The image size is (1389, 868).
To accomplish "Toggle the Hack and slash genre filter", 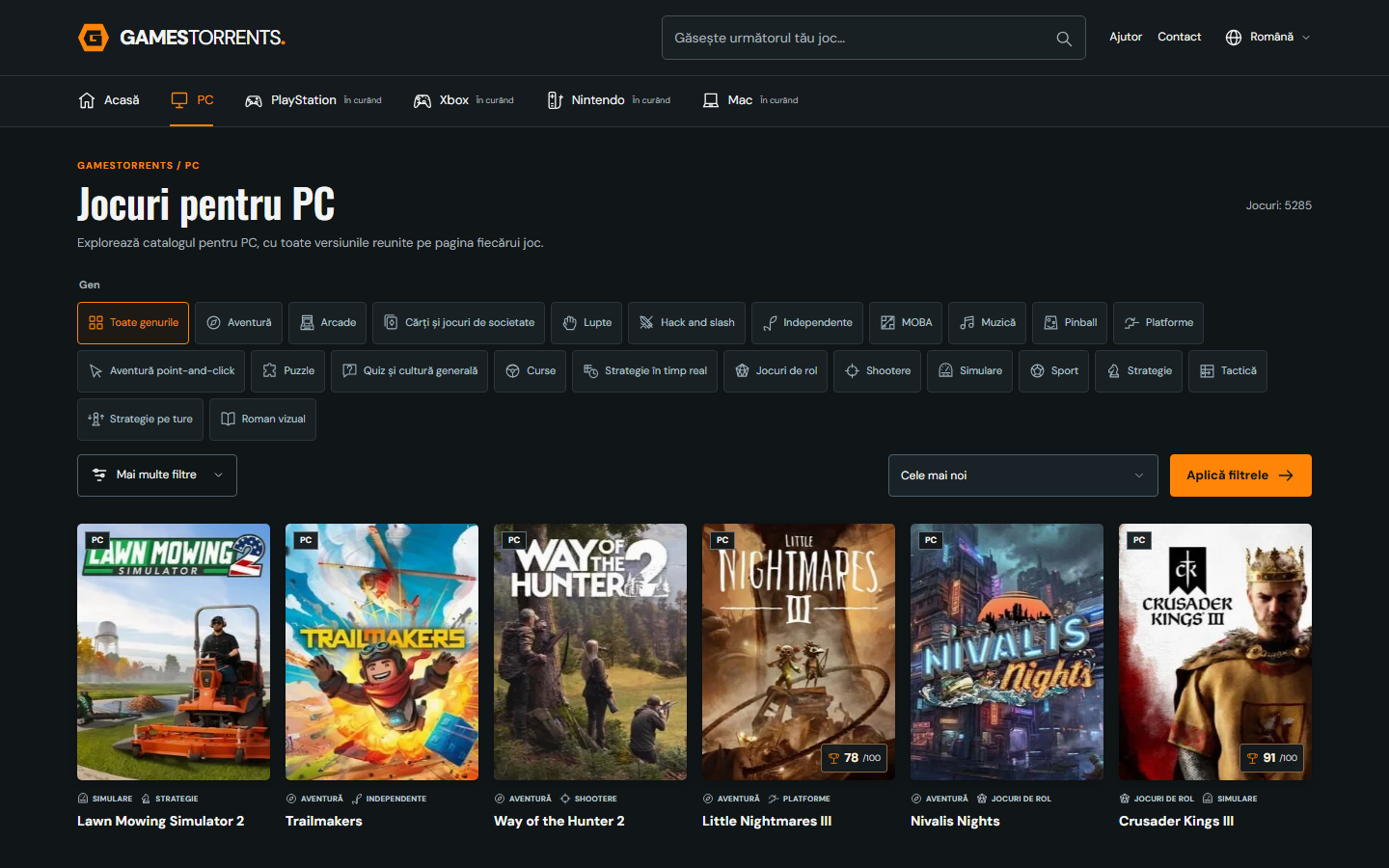I will [687, 323].
